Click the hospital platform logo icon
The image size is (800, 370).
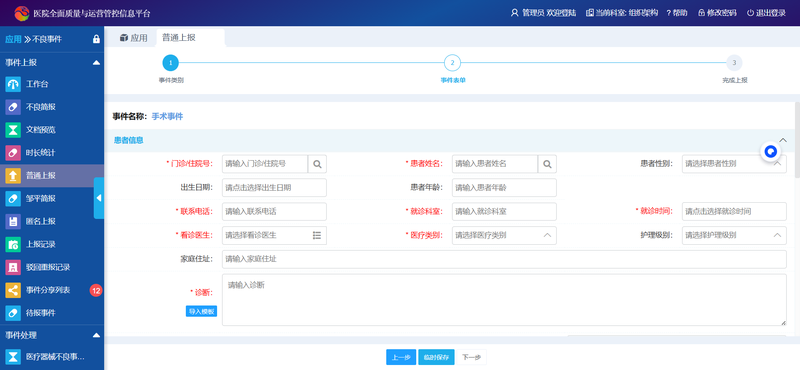tap(21, 13)
